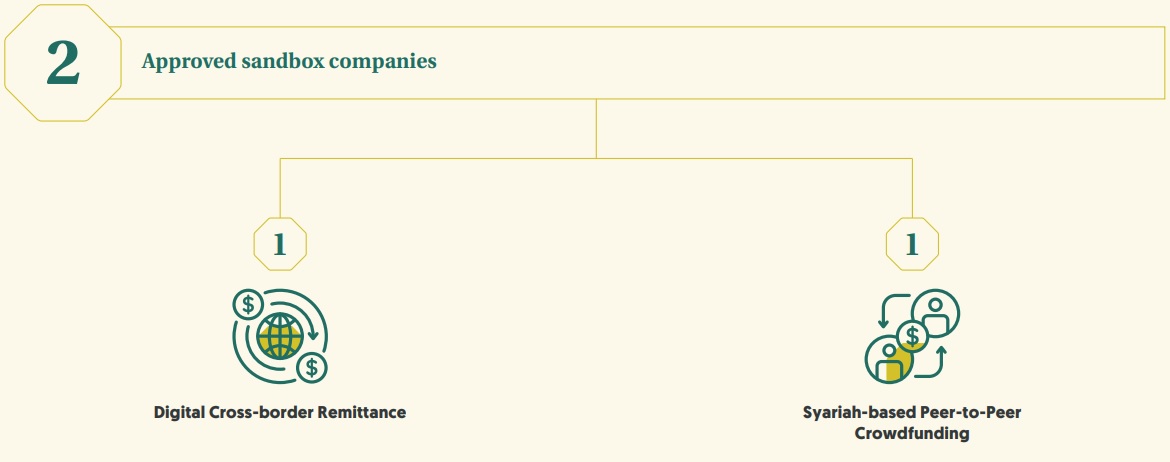Screen dimensions: 1170x462
Task: Click the dollar coin above the globe
Action: coord(247,304)
